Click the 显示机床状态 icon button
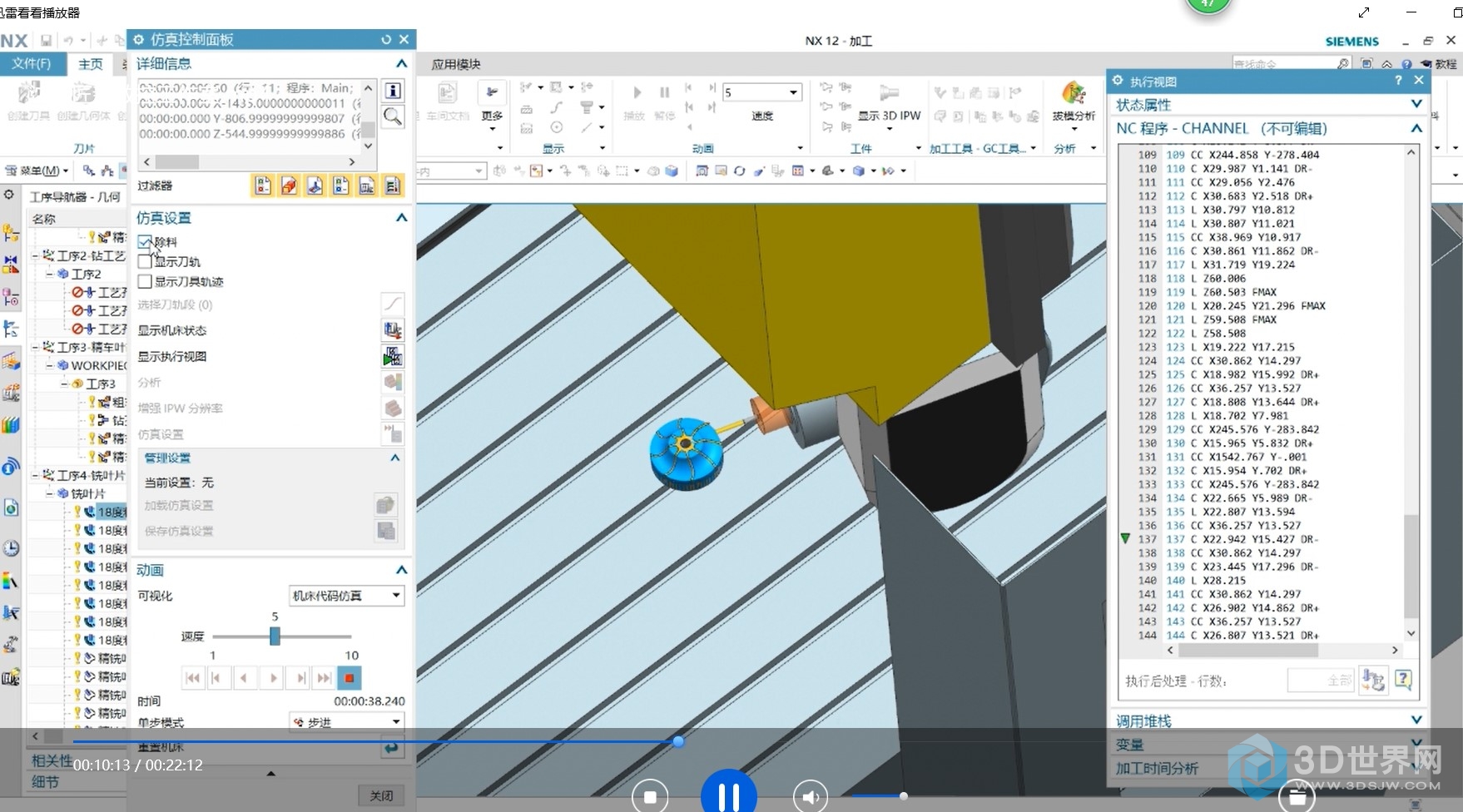Viewport: 1463px width, 812px height. 393,330
